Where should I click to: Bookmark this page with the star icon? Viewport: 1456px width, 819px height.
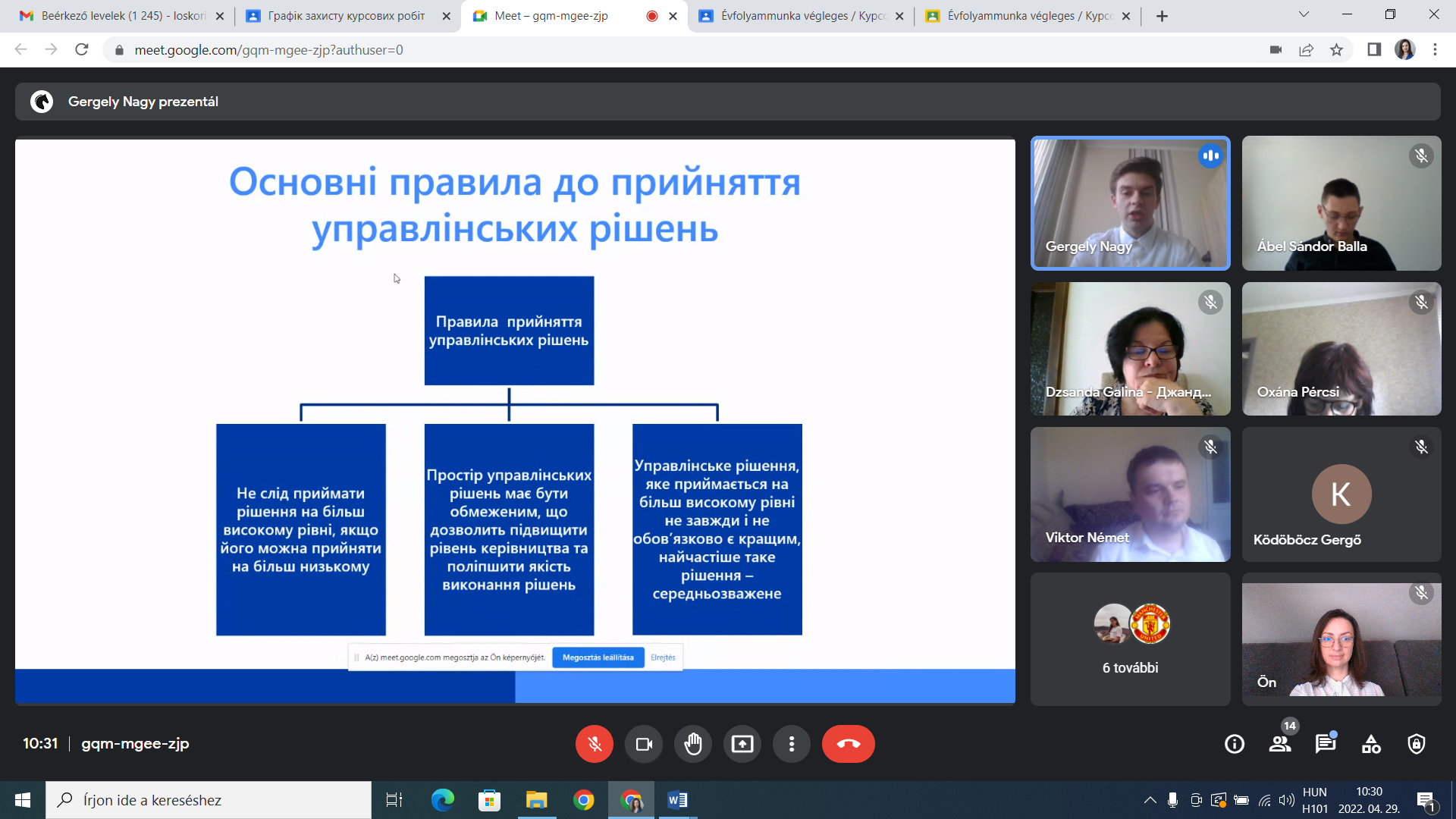1336,50
